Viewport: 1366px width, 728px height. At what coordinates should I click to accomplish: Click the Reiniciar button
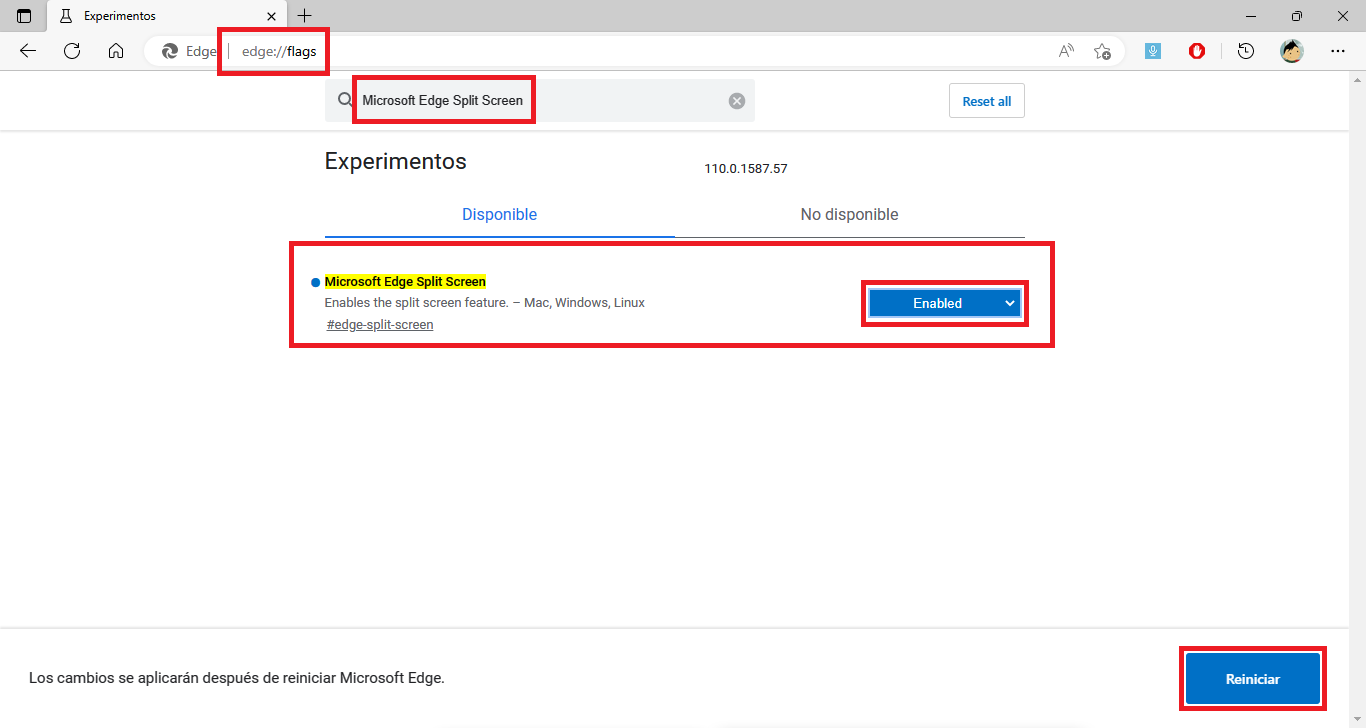[x=1253, y=679]
